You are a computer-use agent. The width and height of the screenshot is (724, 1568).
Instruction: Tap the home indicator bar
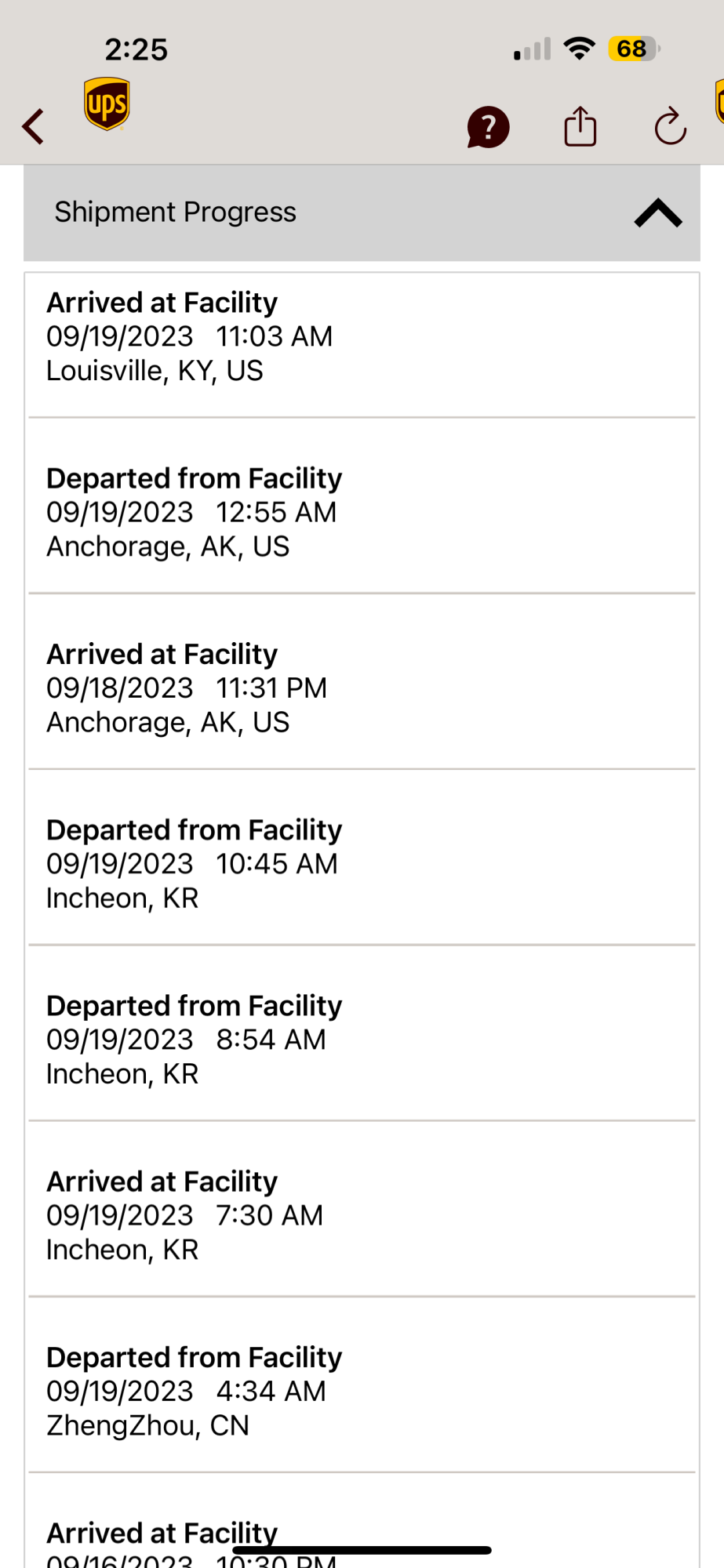point(362,1550)
